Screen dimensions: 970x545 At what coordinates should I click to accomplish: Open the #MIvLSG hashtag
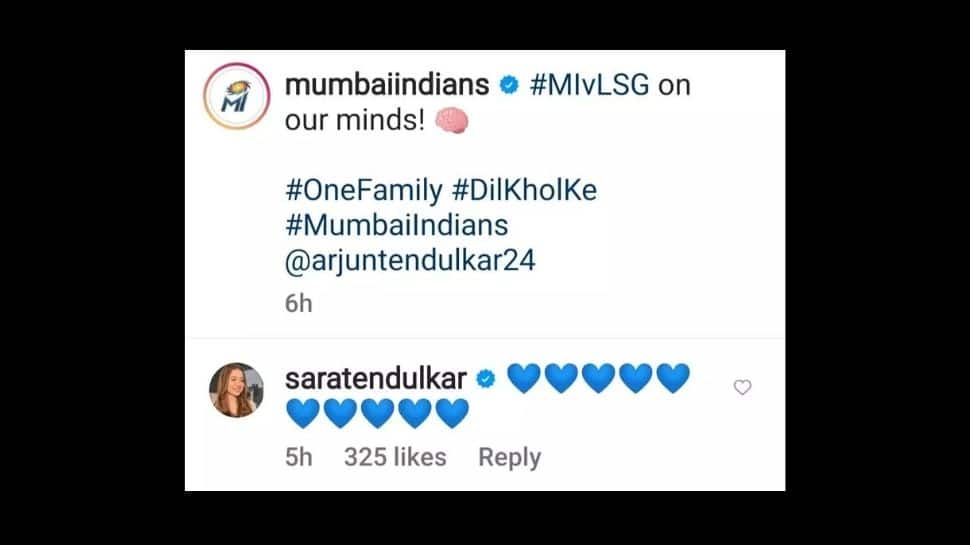point(590,85)
